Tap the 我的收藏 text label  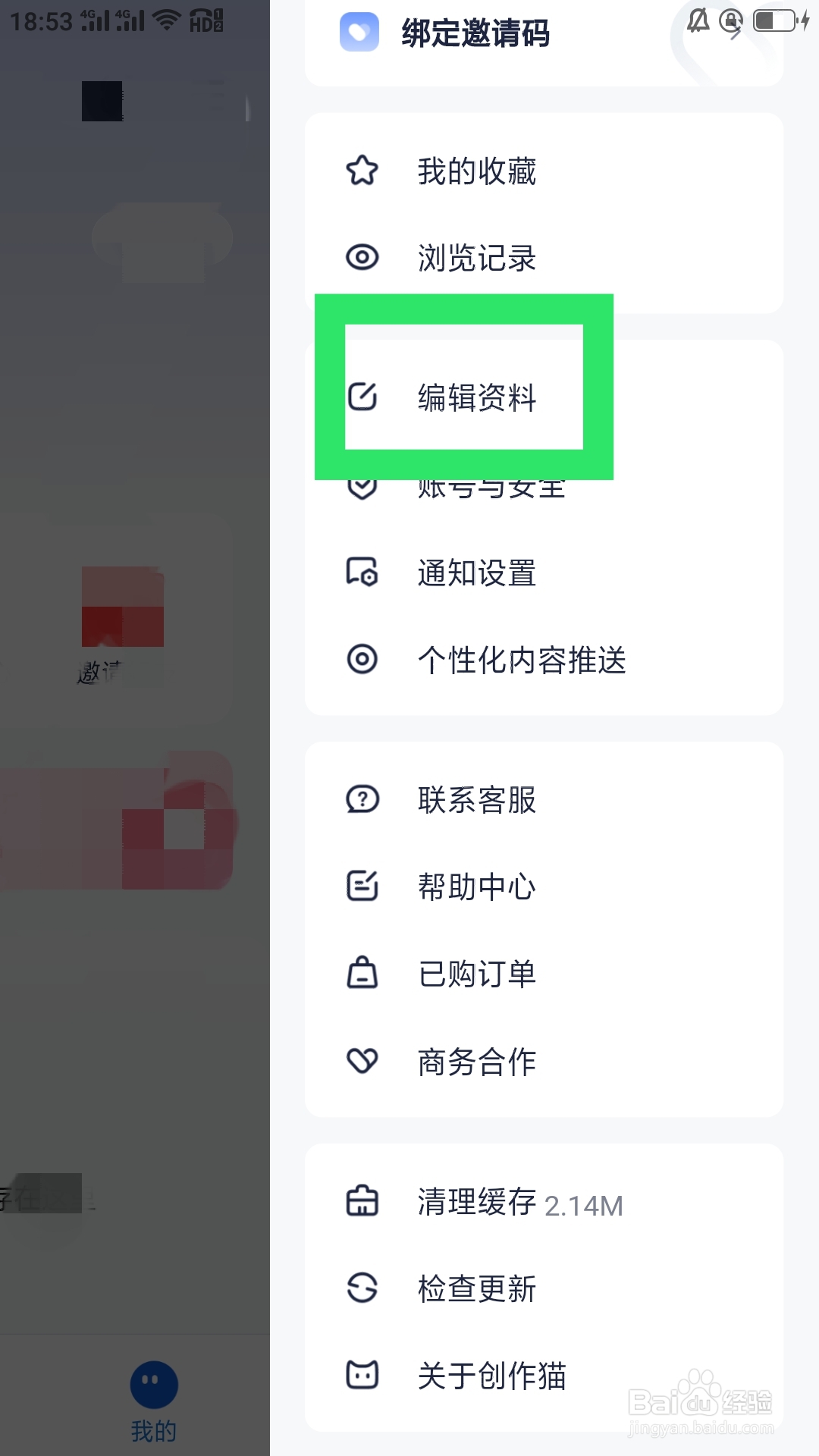point(477,171)
